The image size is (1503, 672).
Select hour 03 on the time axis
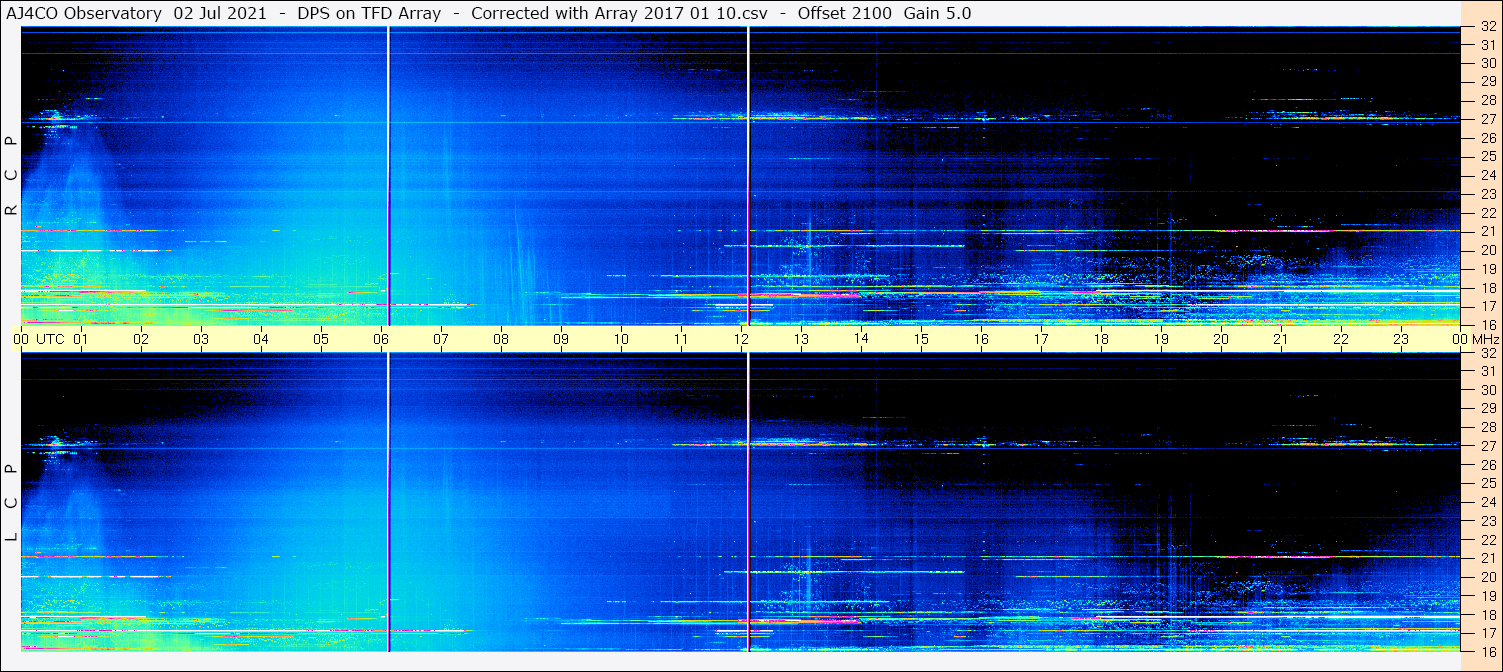pyautogui.click(x=201, y=339)
